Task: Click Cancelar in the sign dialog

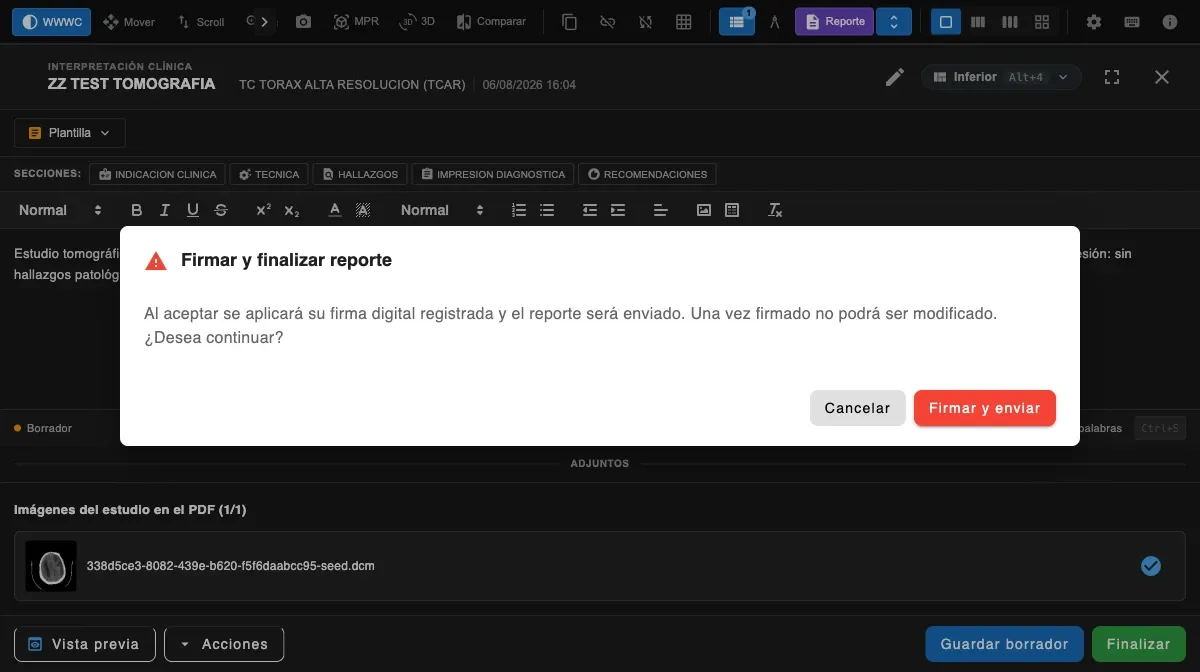Action: [x=857, y=408]
